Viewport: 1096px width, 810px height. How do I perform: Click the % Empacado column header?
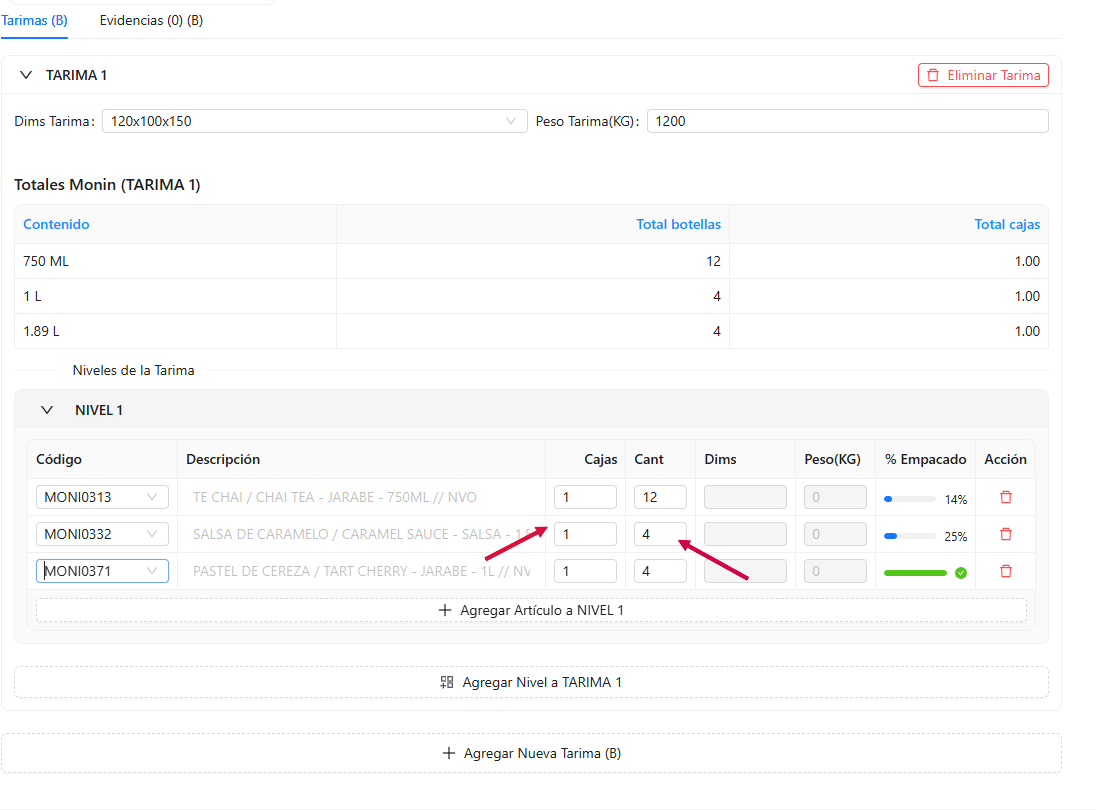click(925, 459)
